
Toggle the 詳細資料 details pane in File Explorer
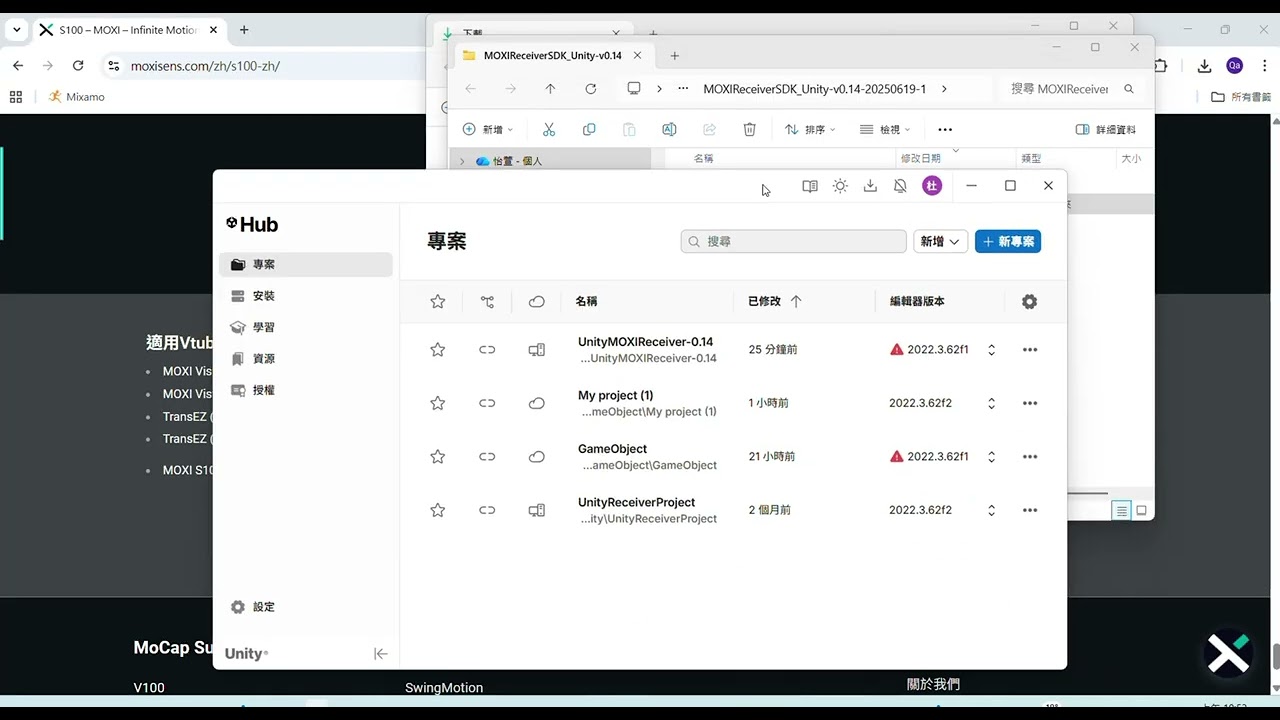coord(1105,130)
